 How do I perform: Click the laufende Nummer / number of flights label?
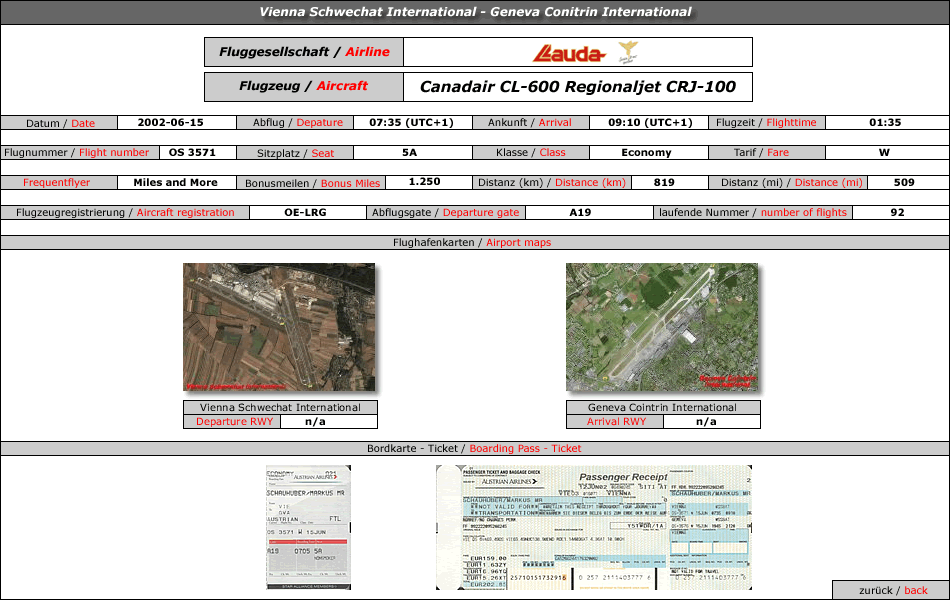(752, 213)
